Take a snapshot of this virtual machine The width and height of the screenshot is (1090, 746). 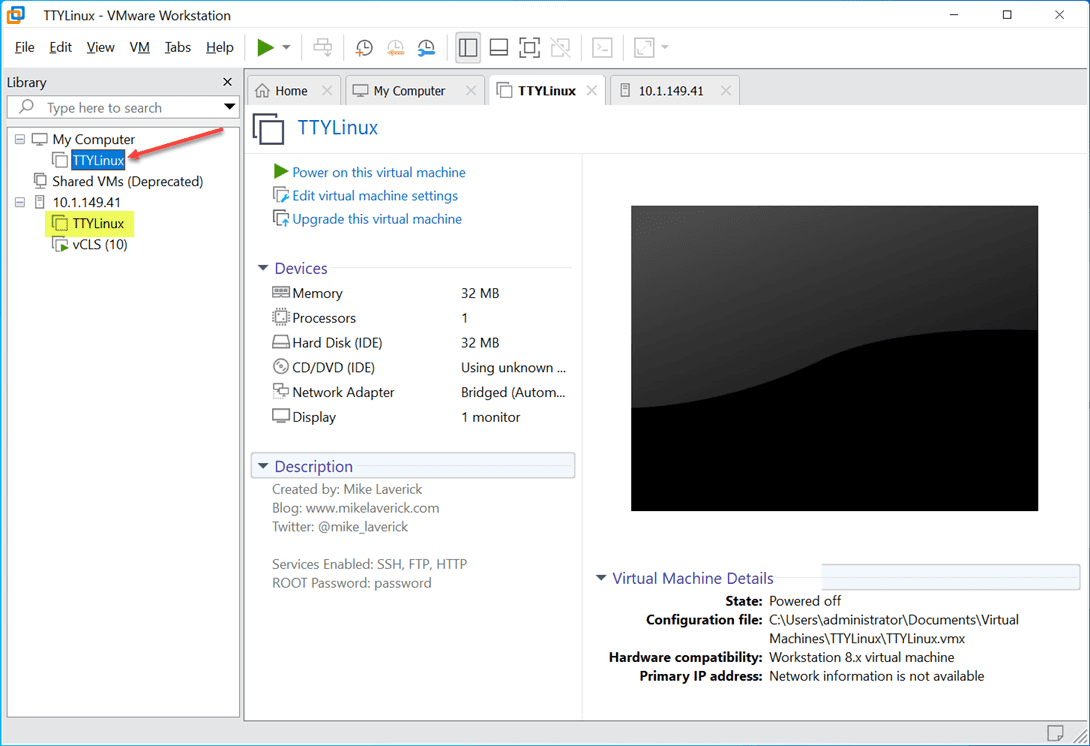pos(364,47)
